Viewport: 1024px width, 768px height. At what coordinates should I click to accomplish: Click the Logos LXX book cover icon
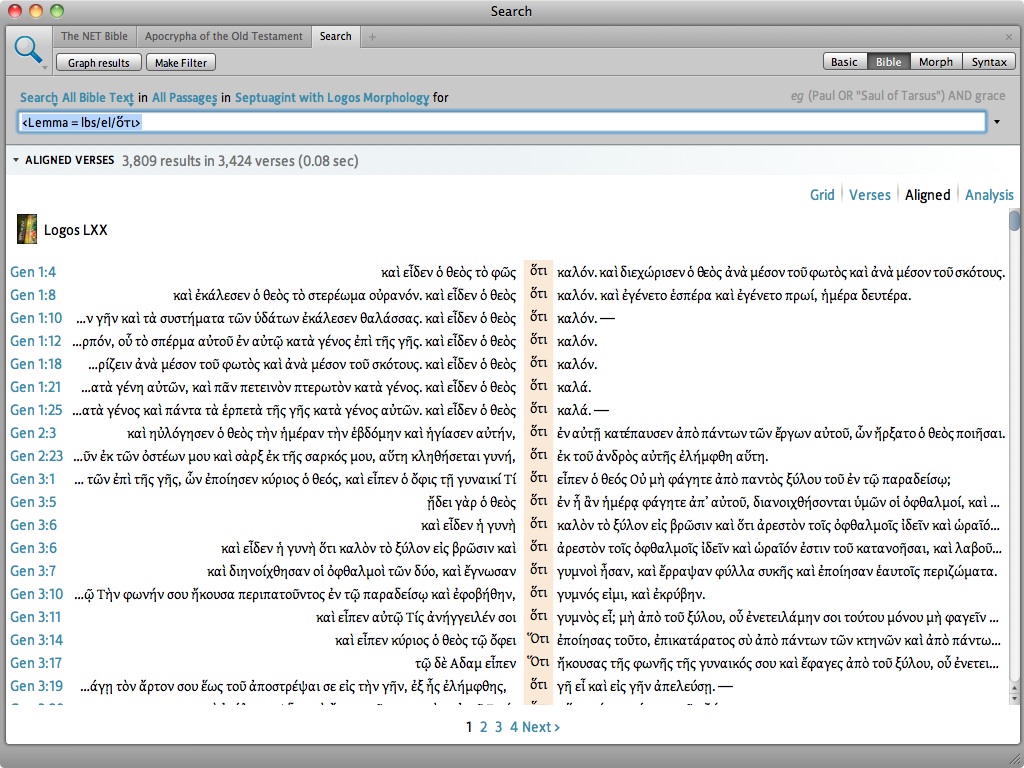[x=27, y=229]
